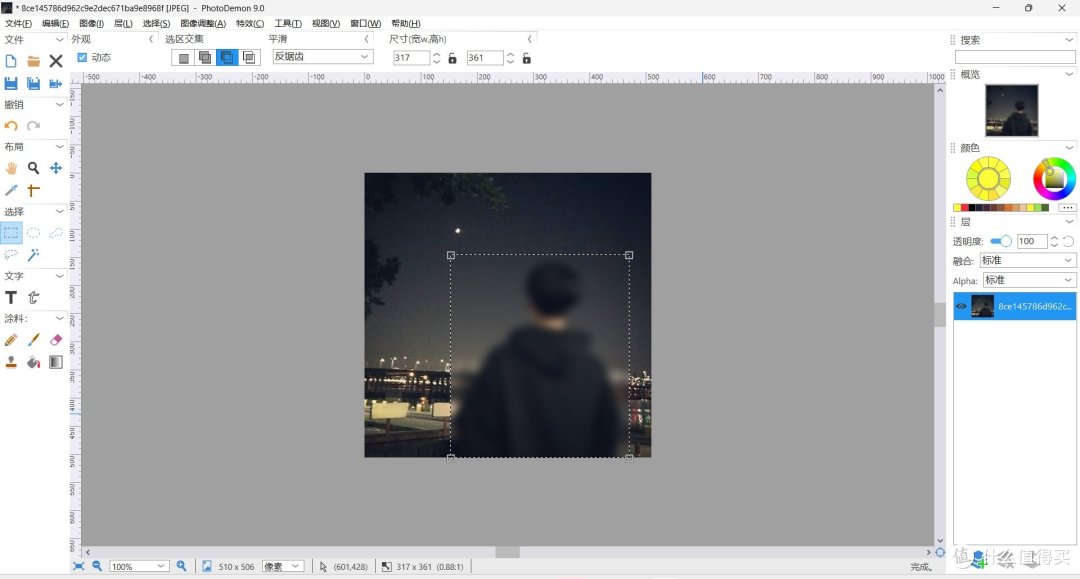The image size is (1080, 579).
Task: Collapse the 文件 tool section
Action: pos(59,39)
